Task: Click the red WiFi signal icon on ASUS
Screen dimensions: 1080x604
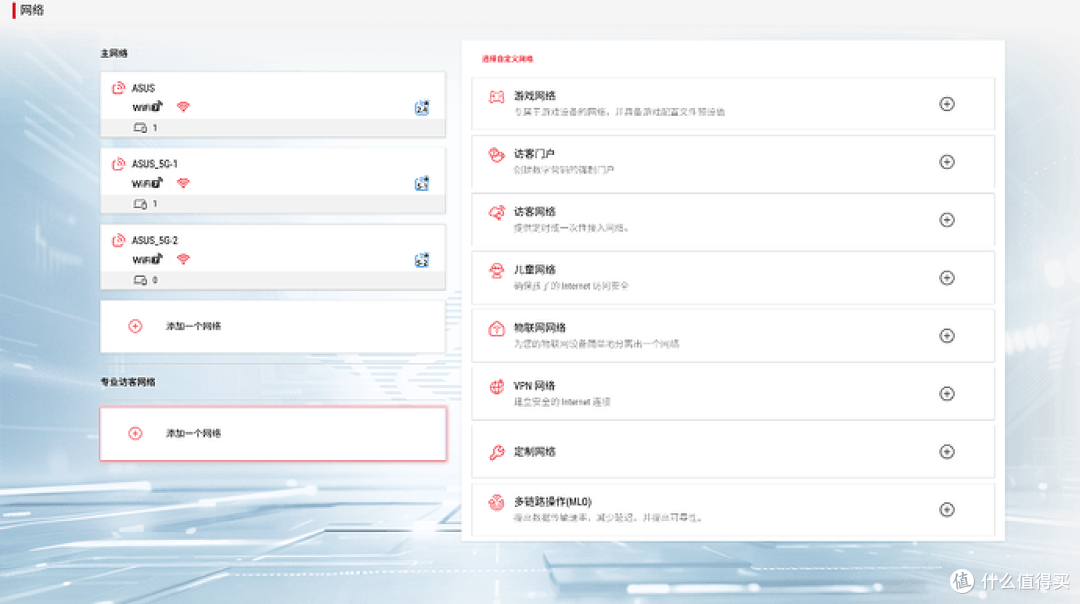Action: click(x=183, y=107)
